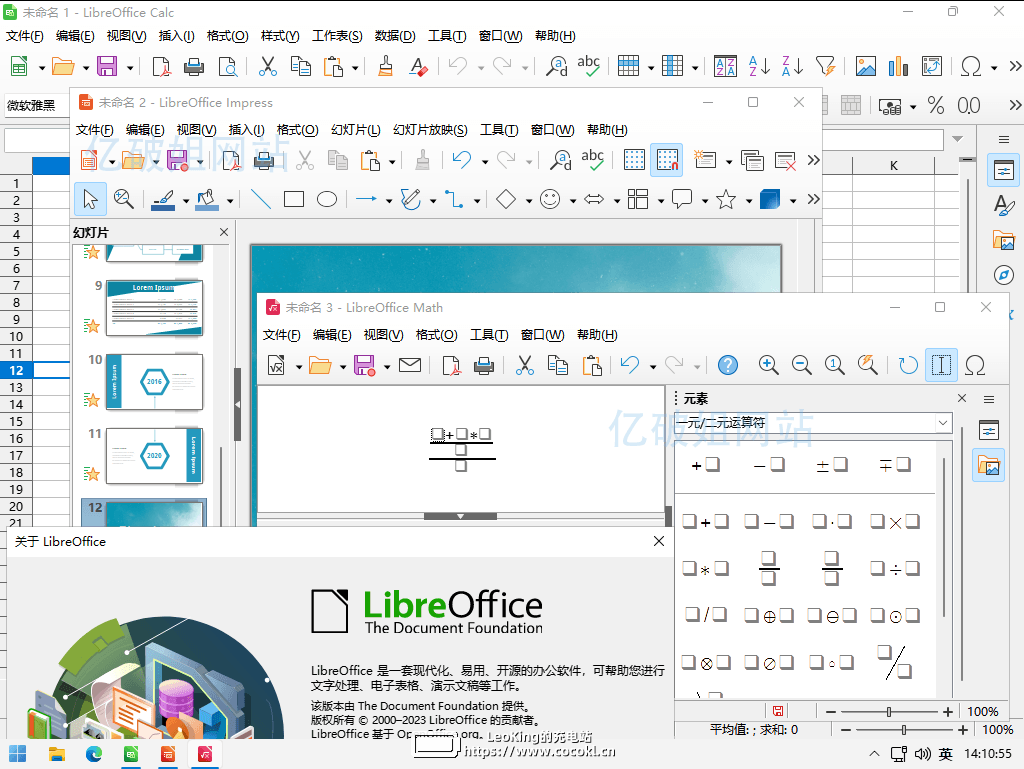Expand Impress fill color dropdown arrow
1024x769 pixels.
coord(230,200)
